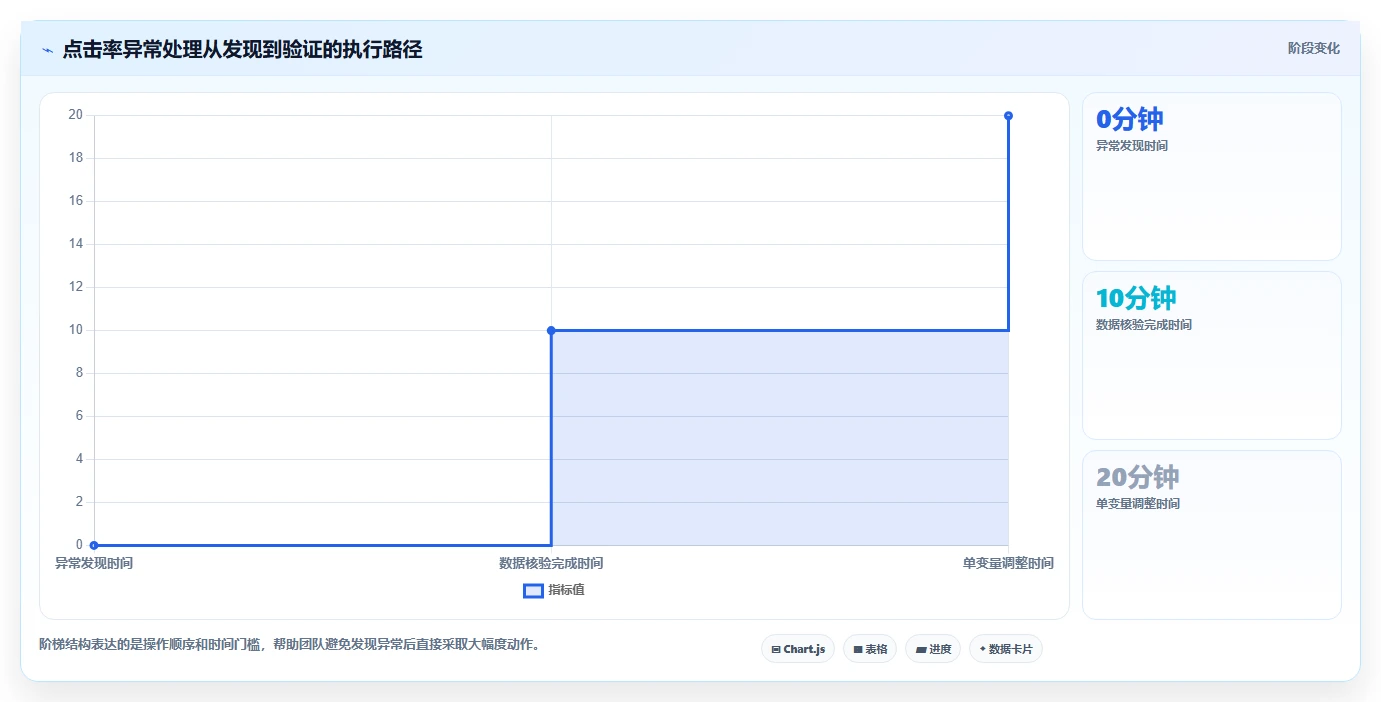Click the blue legend swatch for 指标值
Screen dimensions: 1381x702
point(534,590)
